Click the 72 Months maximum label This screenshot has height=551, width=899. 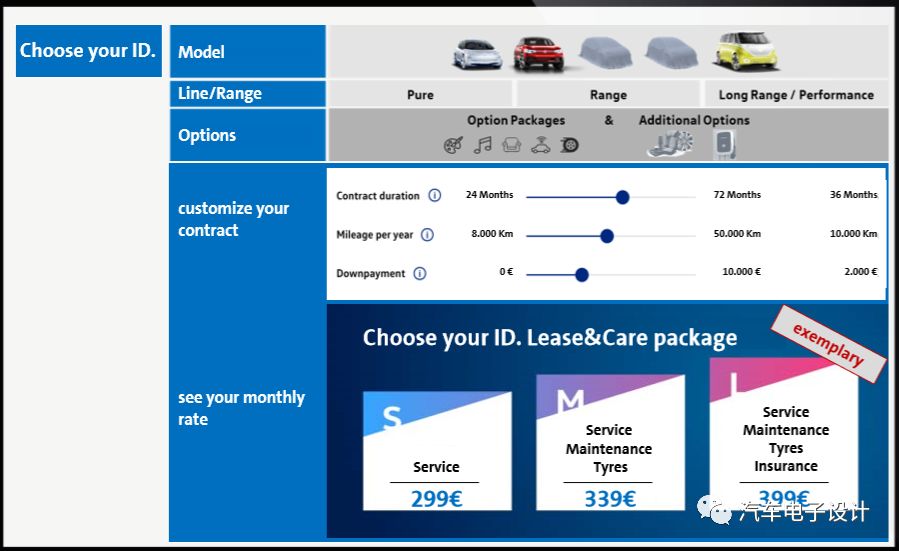pyautogui.click(x=737, y=195)
